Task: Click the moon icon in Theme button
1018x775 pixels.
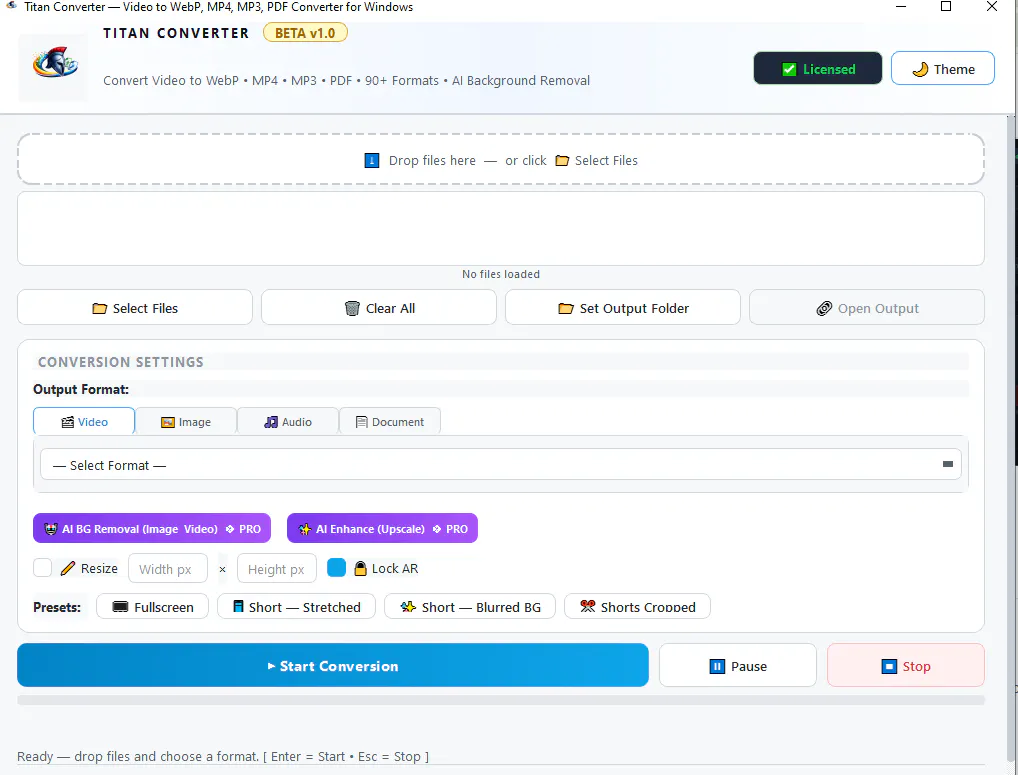Action: 920,69
